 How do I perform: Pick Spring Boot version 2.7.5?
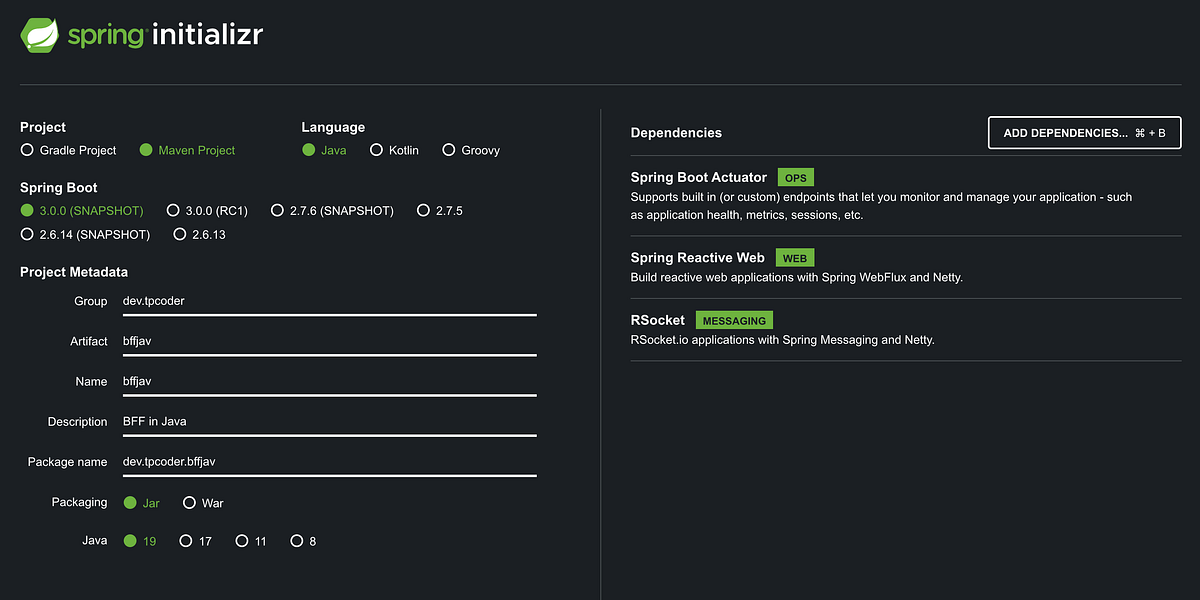[423, 211]
